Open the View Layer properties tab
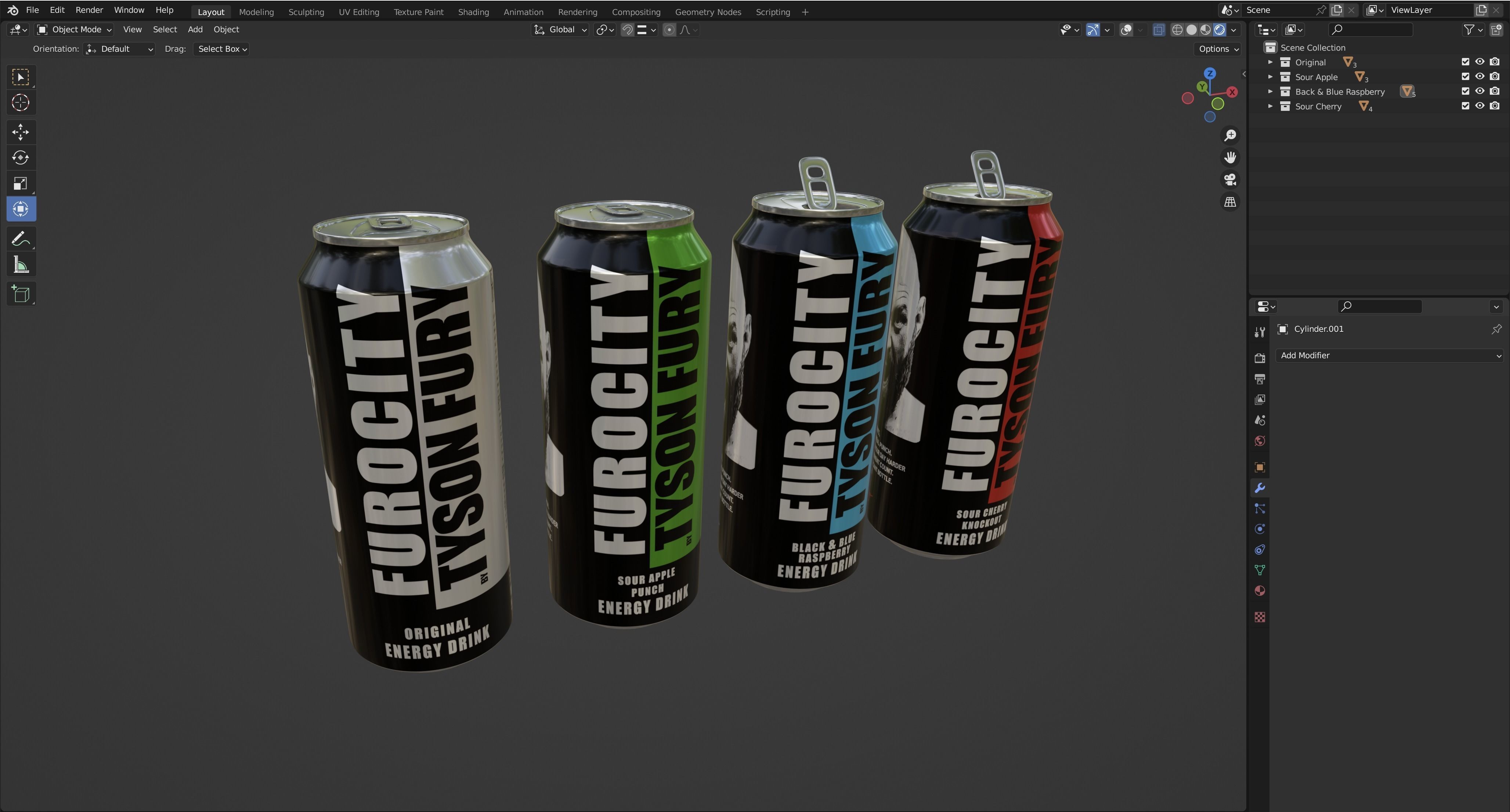This screenshot has width=1510, height=812. click(x=1260, y=399)
